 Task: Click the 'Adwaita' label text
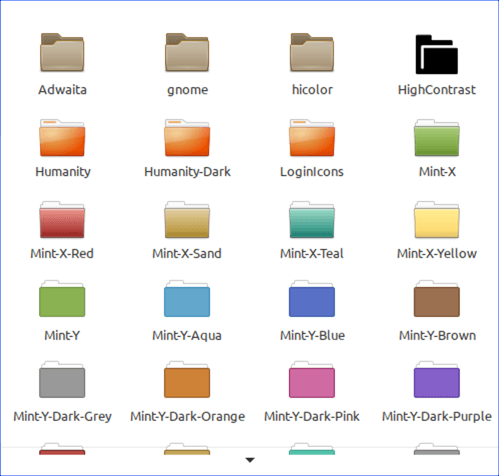[62, 90]
